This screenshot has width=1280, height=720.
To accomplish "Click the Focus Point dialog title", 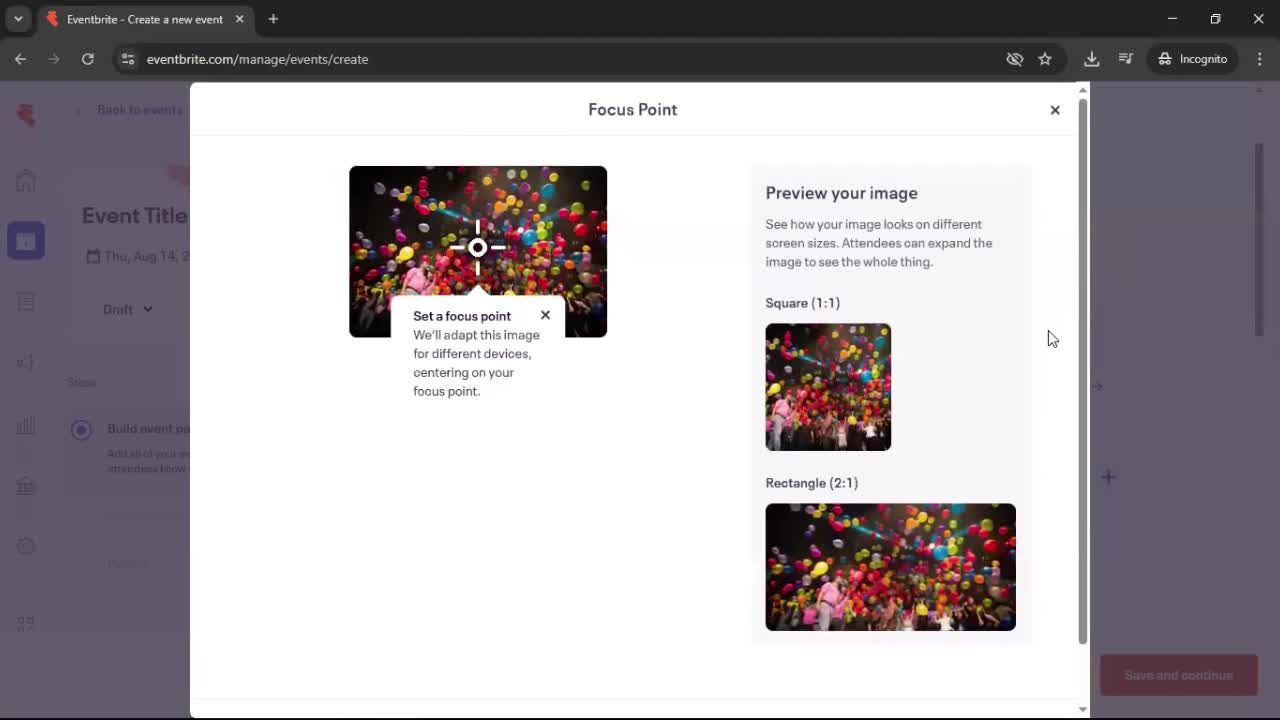I will pos(633,110).
